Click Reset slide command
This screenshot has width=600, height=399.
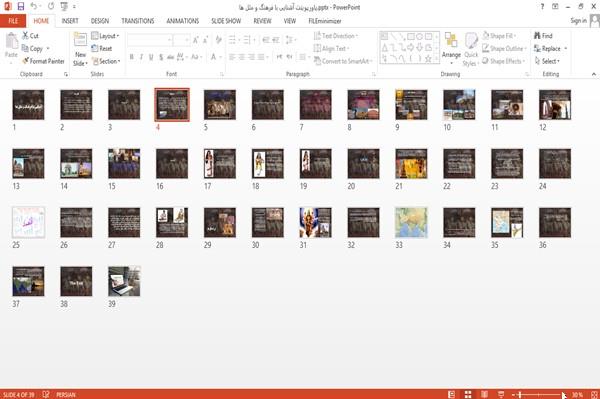click(x=101, y=48)
